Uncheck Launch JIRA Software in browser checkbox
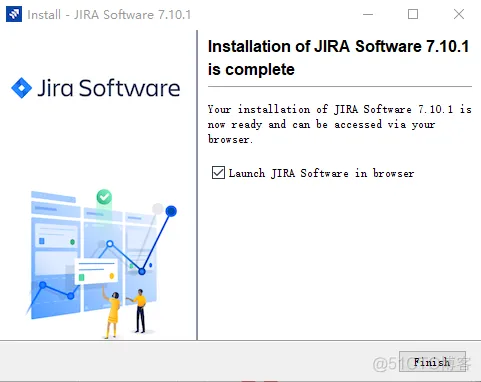Screen dimensions: 481x382 click(218, 173)
